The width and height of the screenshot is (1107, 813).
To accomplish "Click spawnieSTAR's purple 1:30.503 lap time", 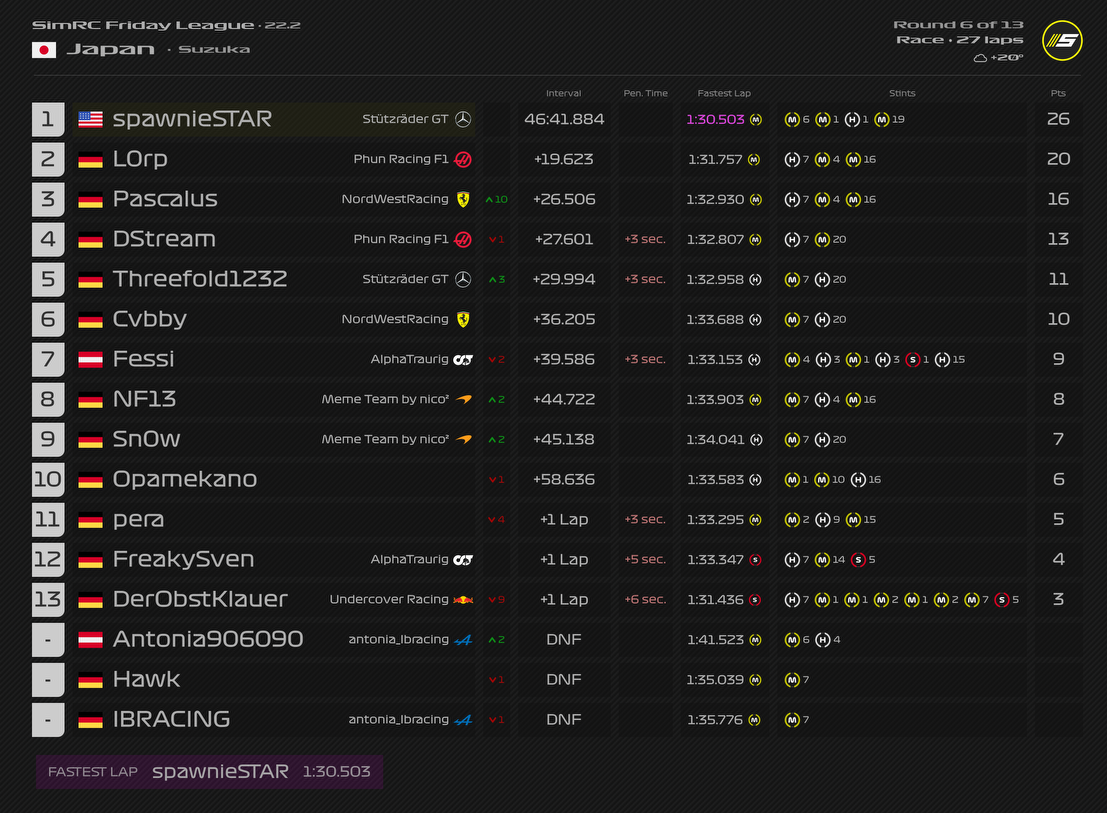I will coord(715,119).
